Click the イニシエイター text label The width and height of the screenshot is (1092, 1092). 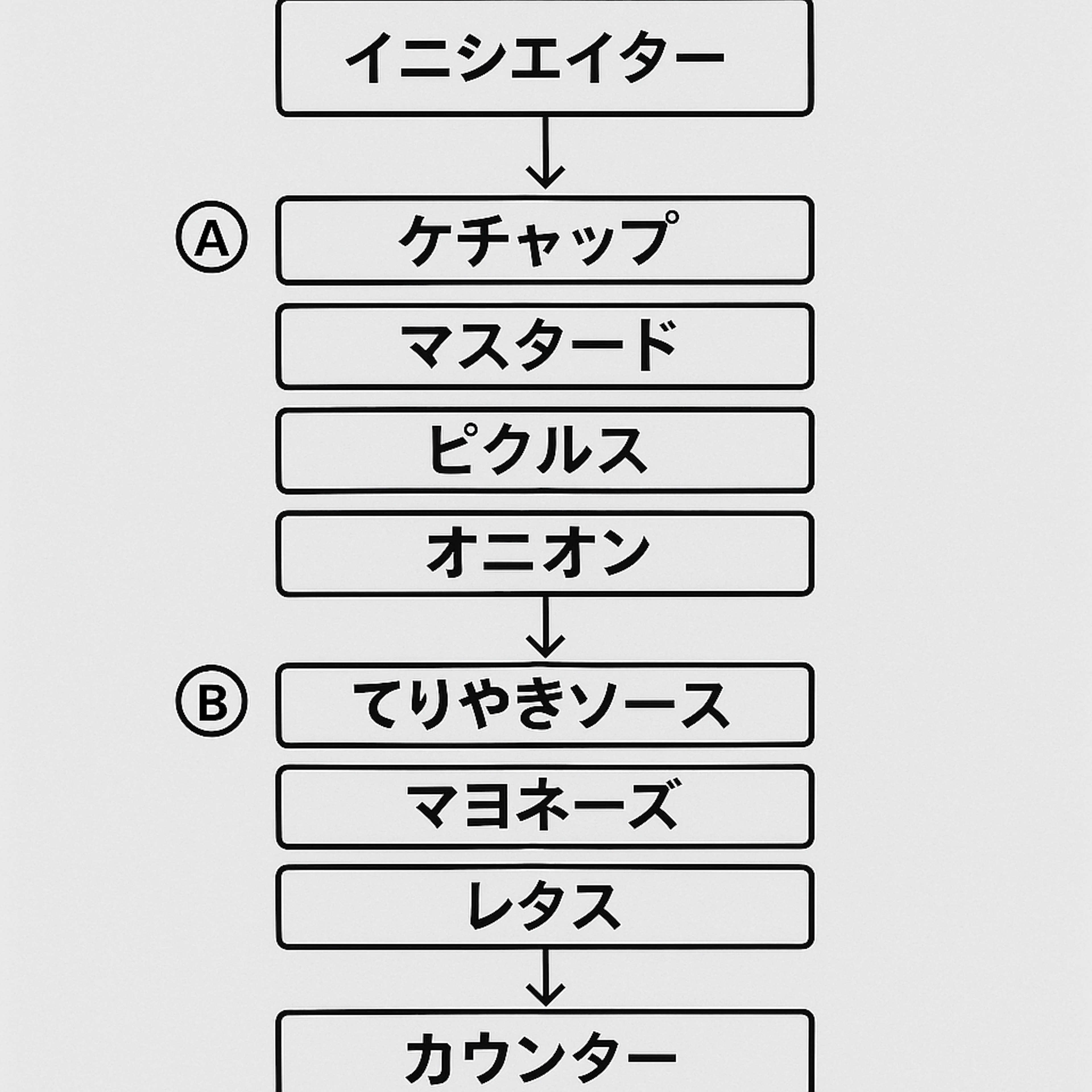[x=535, y=57]
